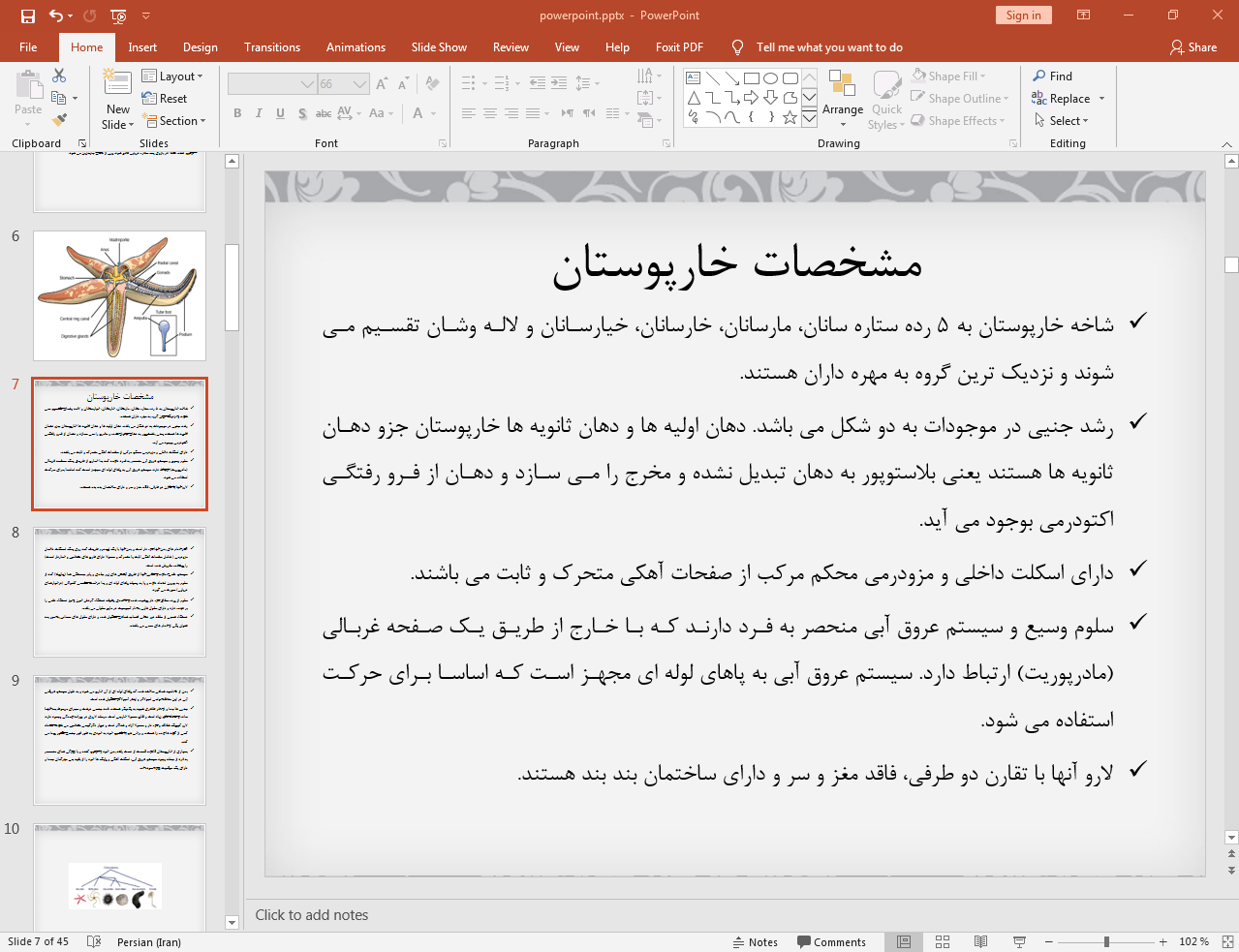This screenshot has height=952, width=1239.
Task: Adjust the zoom slider handle
Action: pos(1106,941)
